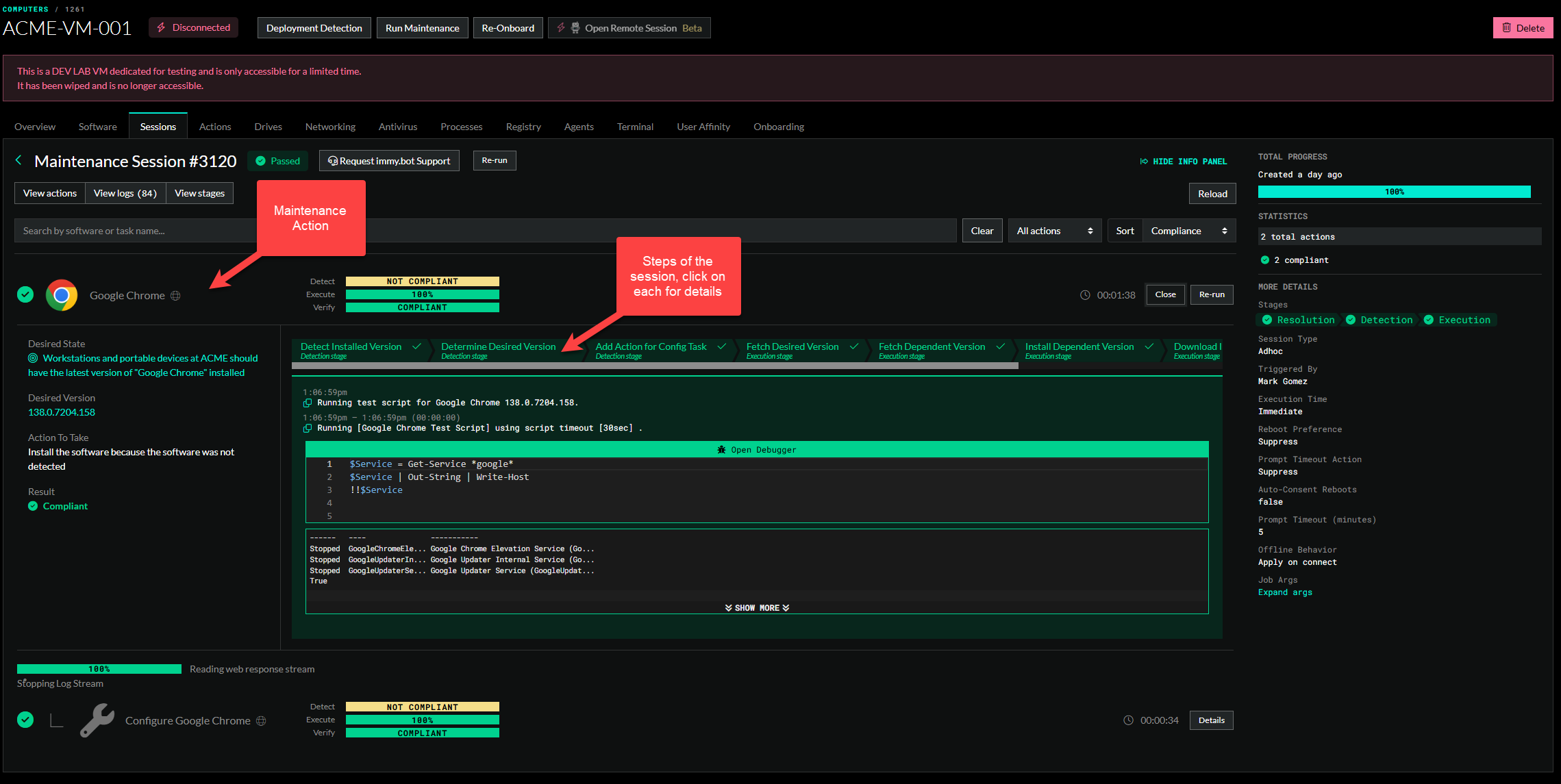Click the Expand args link
1561x784 pixels.
(1285, 592)
